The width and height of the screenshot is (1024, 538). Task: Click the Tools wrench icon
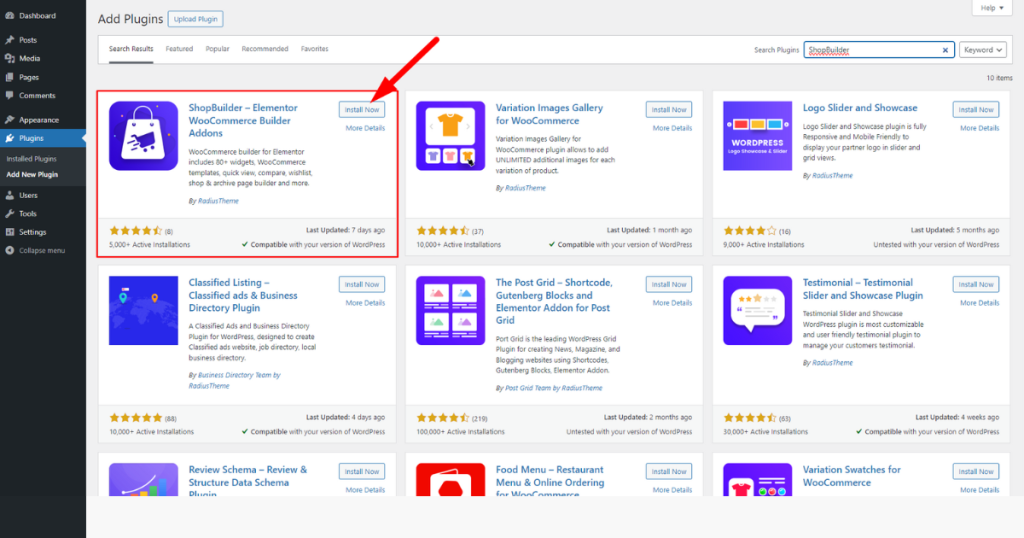9,214
